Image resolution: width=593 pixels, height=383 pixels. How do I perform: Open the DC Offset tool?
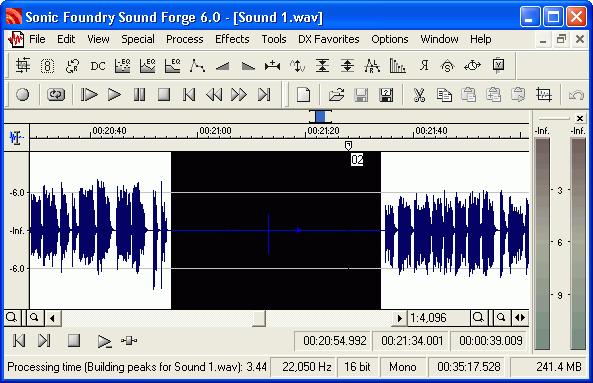(x=98, y=66)
